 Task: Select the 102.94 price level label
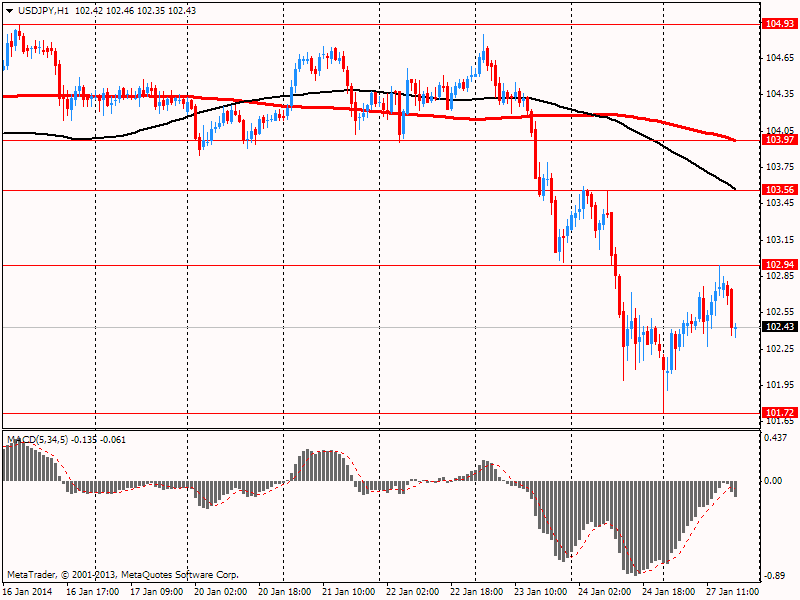pyautogui.click(x=780, y=264)
